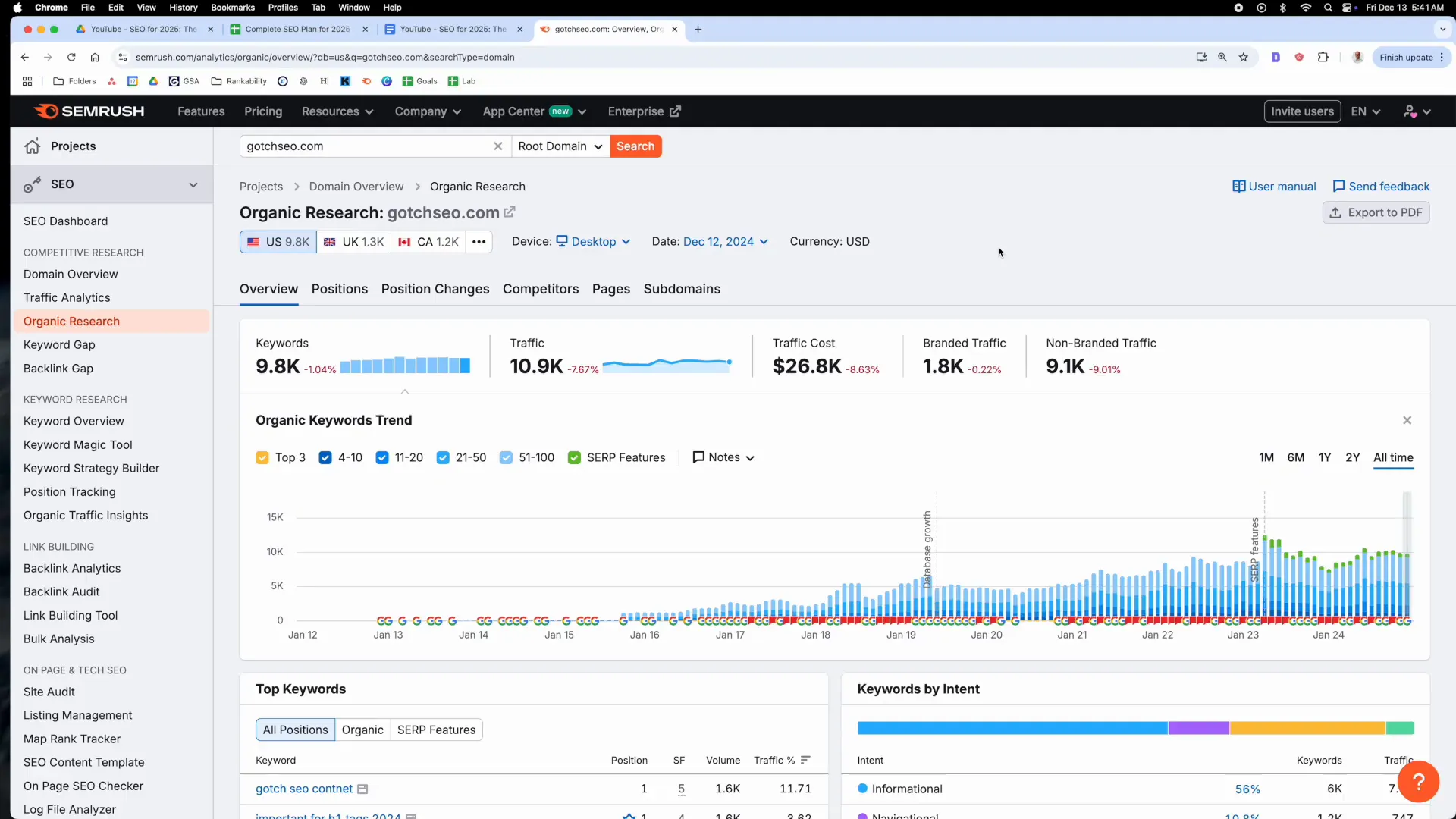The image size is (1456, 819).
Task: Open Chrome Home page button
Action: (95, 57)
